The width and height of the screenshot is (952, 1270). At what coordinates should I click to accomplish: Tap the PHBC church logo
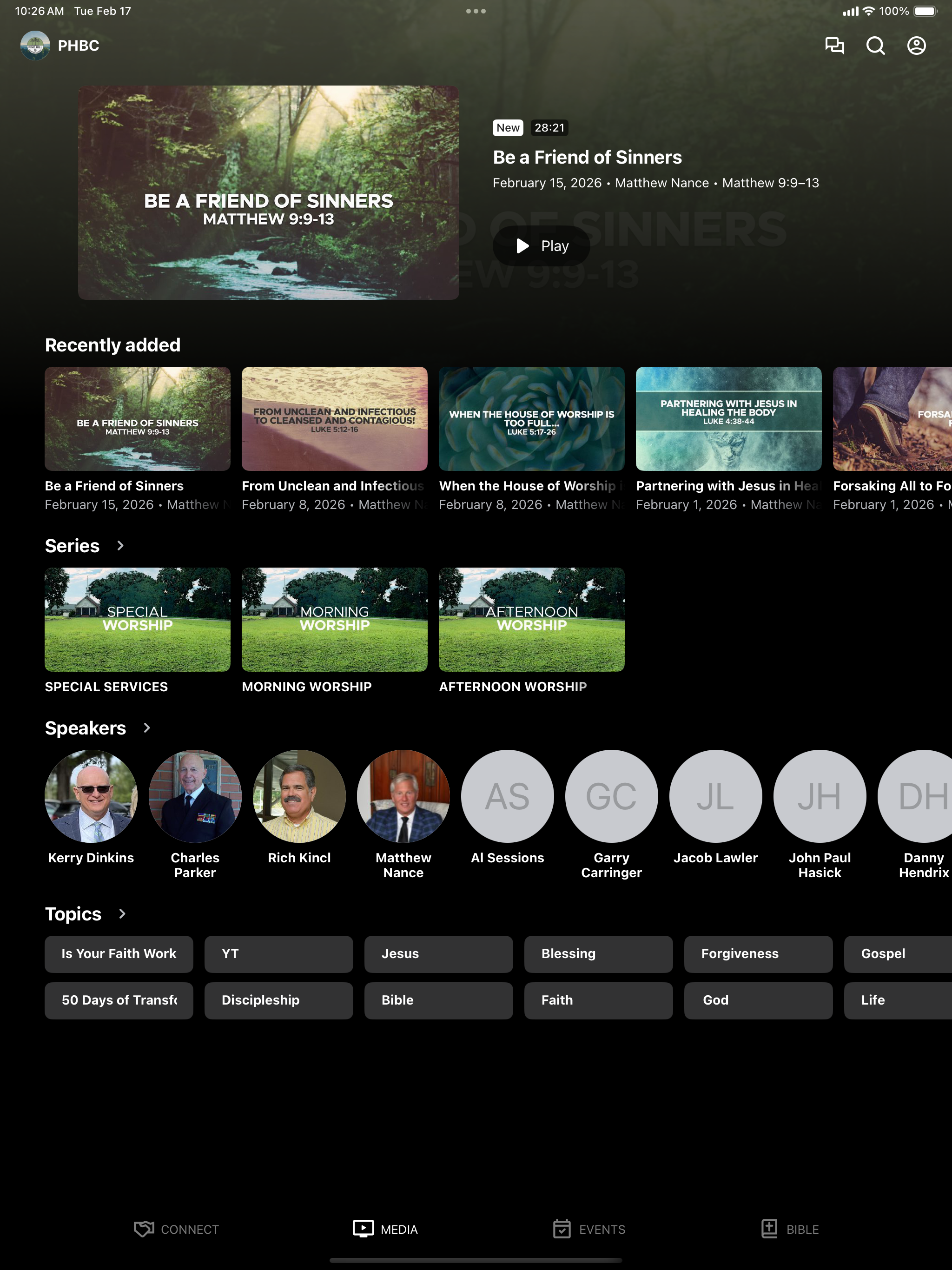coord(35,46)
